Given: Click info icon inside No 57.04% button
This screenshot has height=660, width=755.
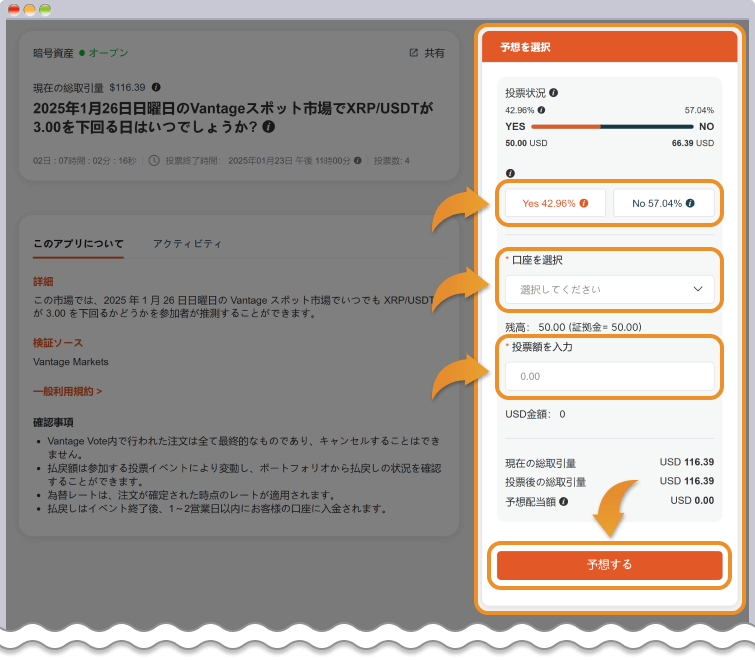Looking at the screenshot, I should tap(690, 203).
